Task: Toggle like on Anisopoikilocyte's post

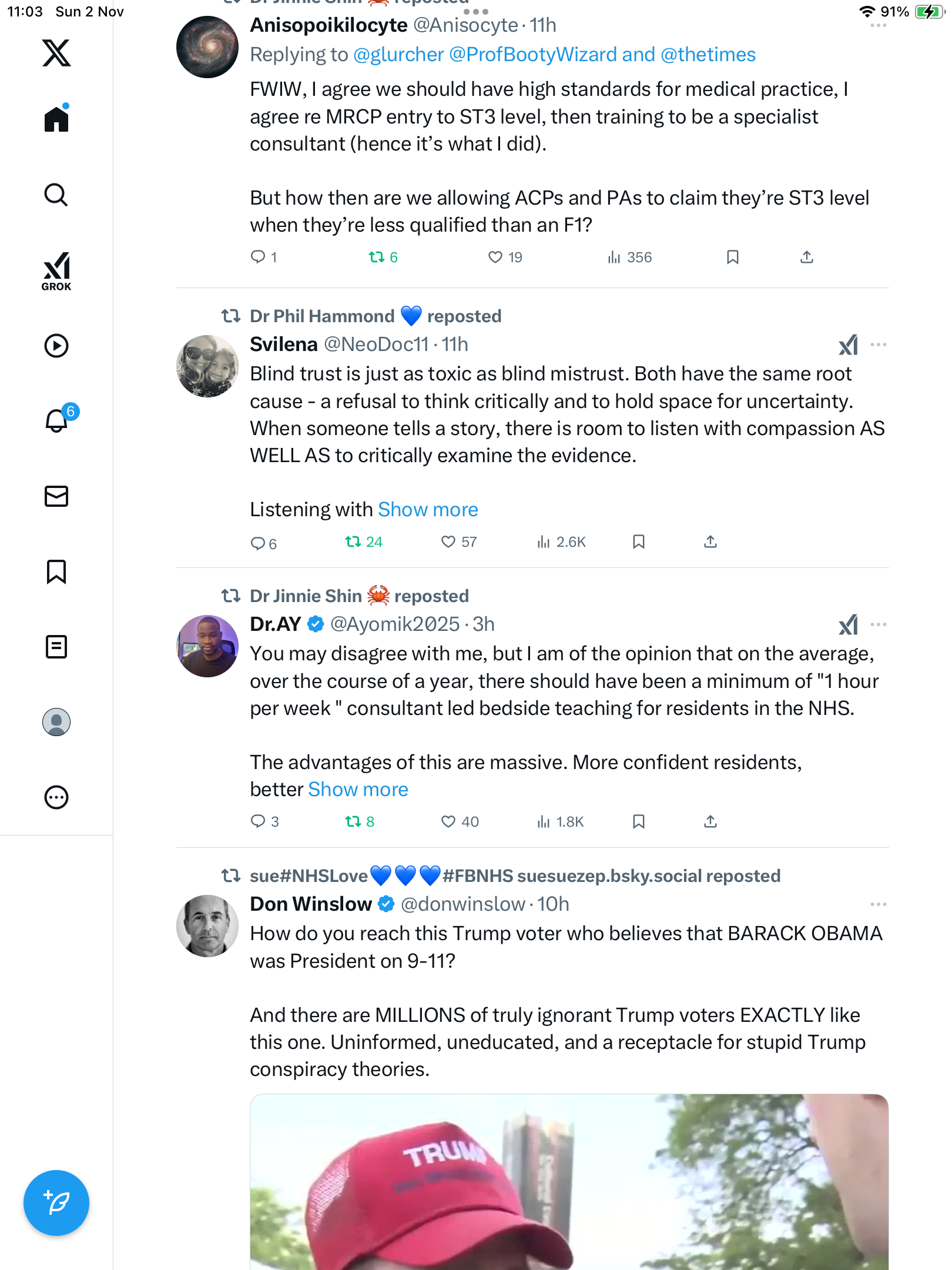Action: click(x=495, y=258)
